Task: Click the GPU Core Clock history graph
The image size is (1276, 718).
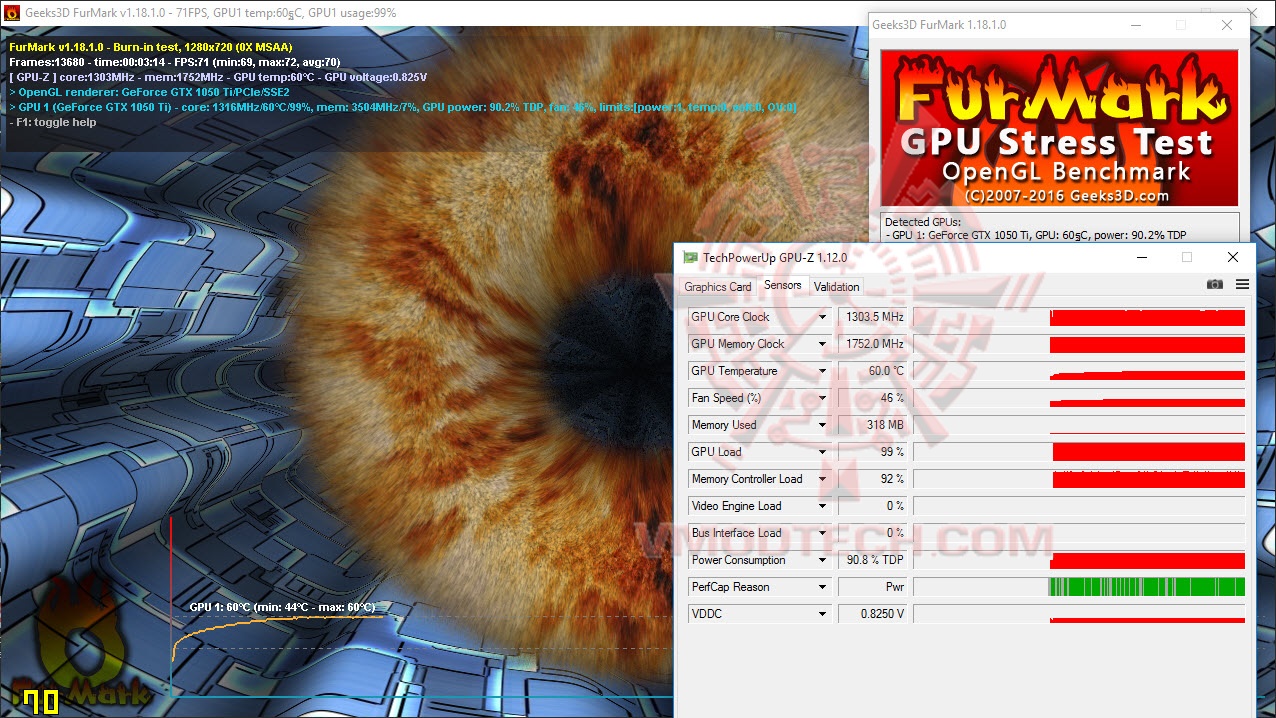Action: point(1080,317)
